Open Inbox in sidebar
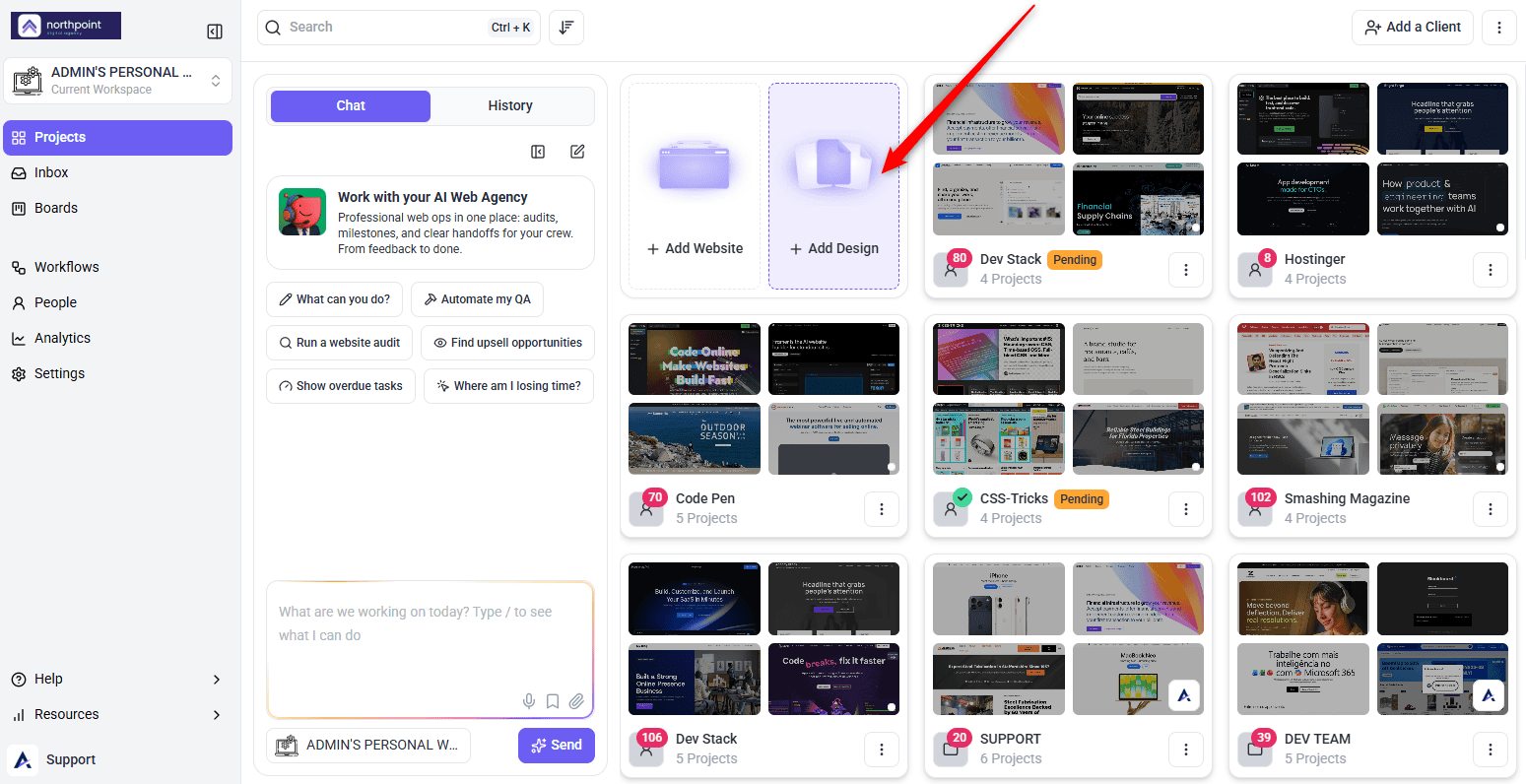This screenshot has width=1526, height=784. click(x=118, y=172)
